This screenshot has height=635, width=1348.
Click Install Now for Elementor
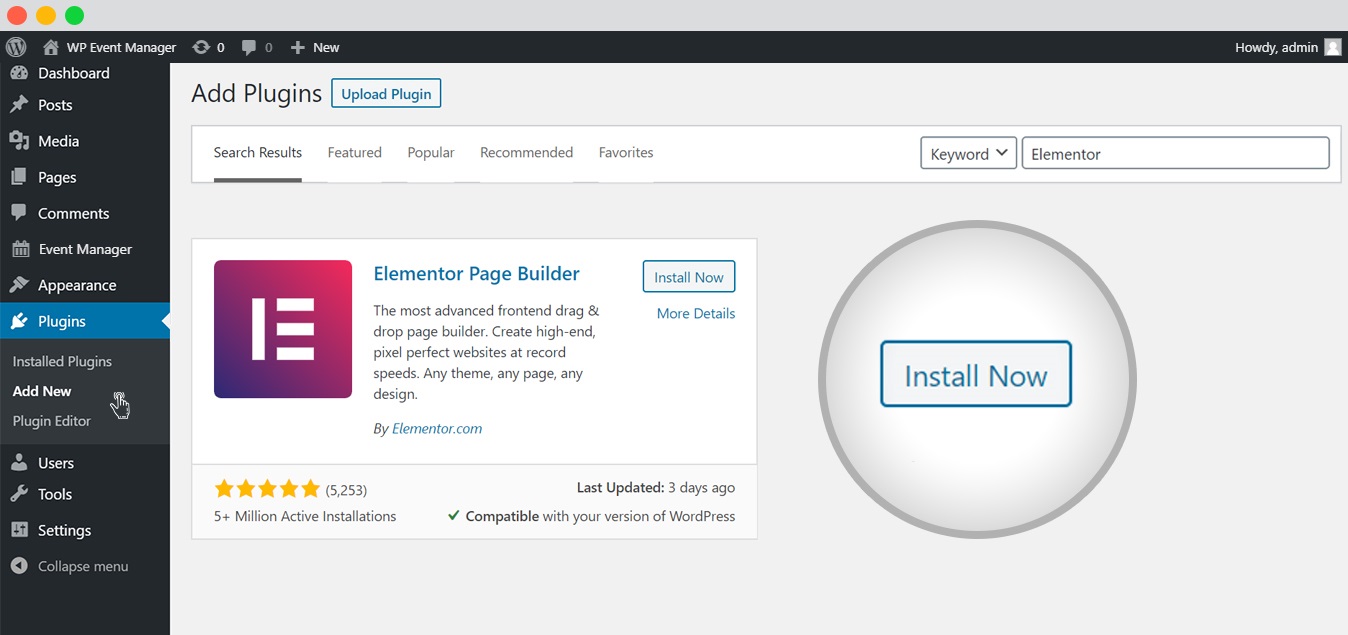tap(689, 277)
